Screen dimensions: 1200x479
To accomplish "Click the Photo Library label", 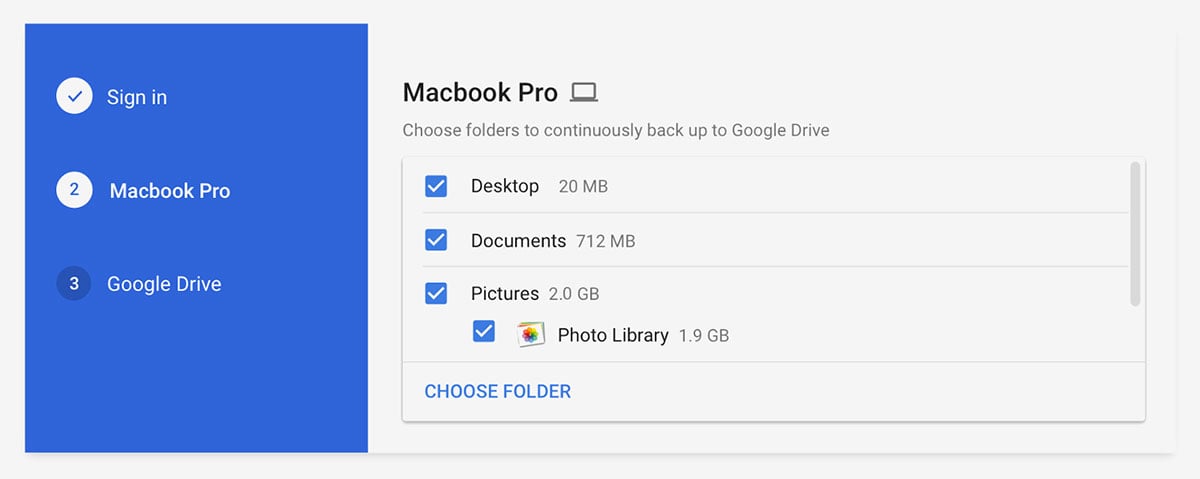I will [613, 335].
